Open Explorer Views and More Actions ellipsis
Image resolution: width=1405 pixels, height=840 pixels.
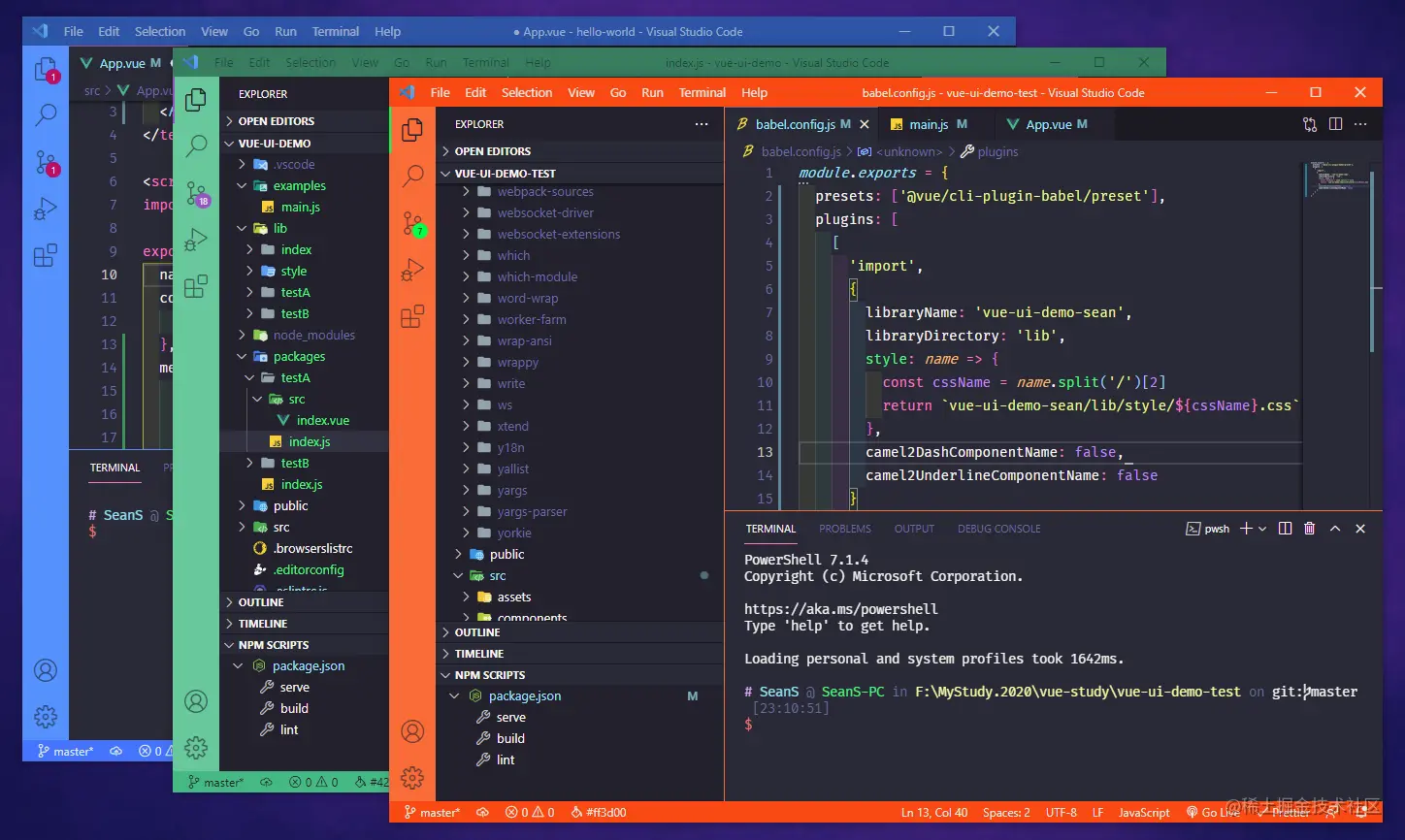[x=702, y=124]
